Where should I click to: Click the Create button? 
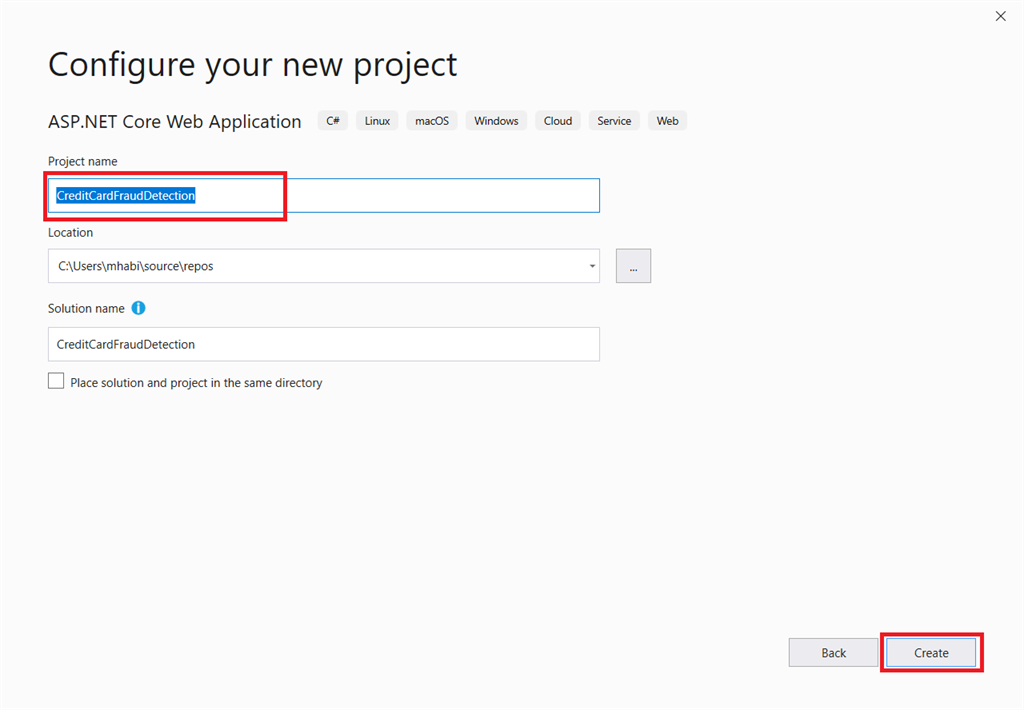(x=931, y=653)
